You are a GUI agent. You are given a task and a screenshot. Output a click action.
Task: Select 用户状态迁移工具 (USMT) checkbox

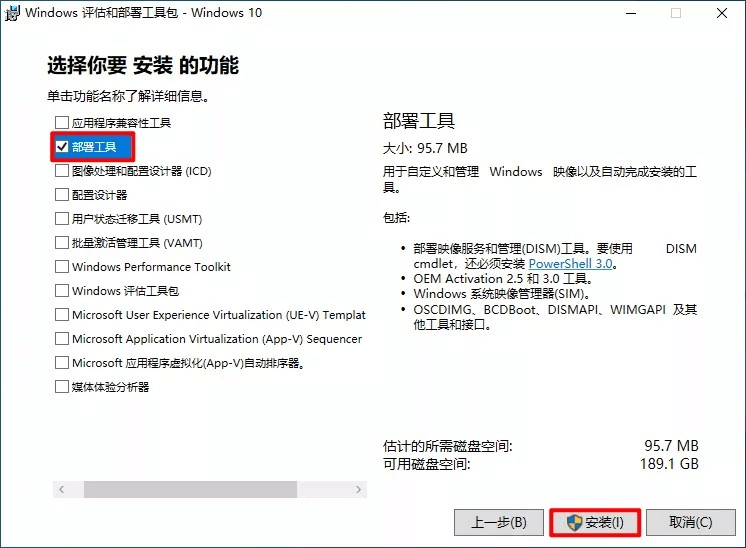coord(62,219)
